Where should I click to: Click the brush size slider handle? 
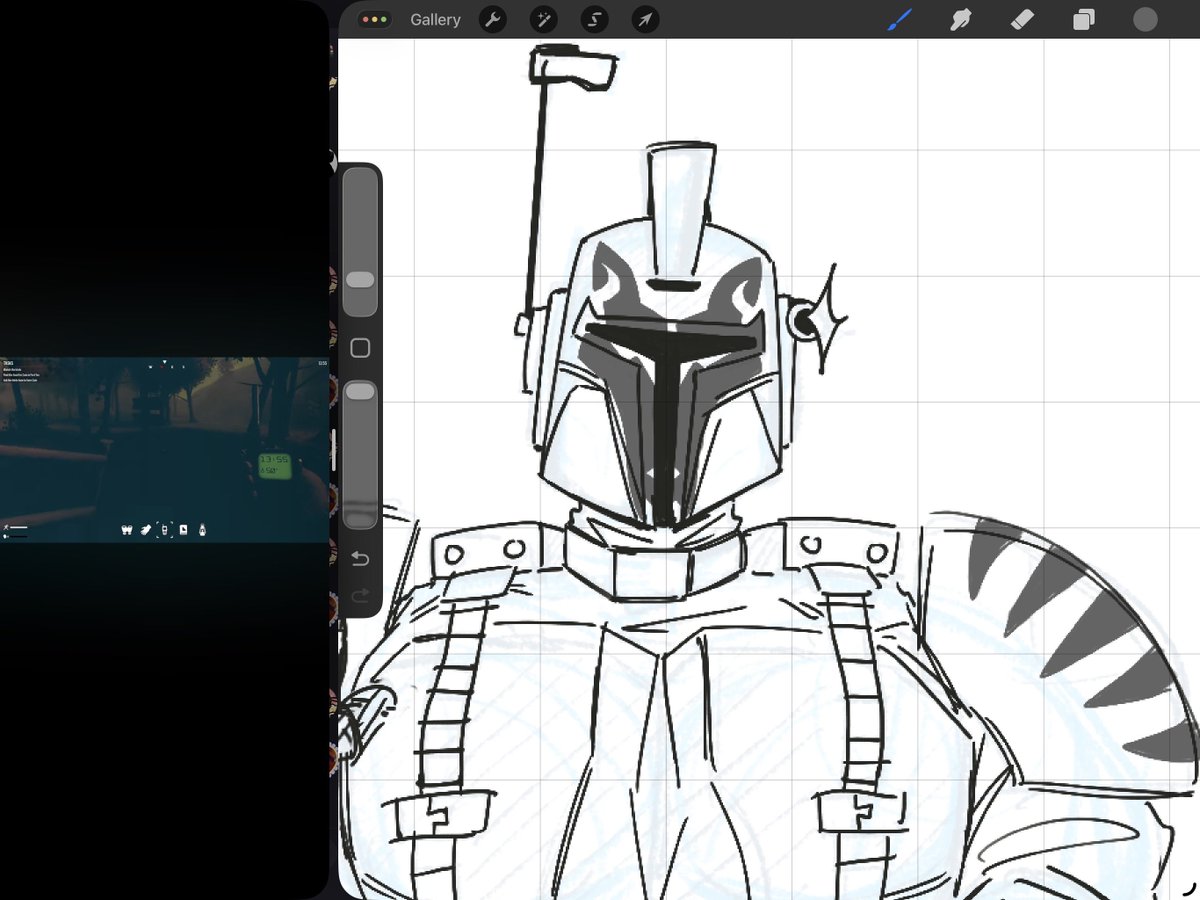click(x=360, y=279)
